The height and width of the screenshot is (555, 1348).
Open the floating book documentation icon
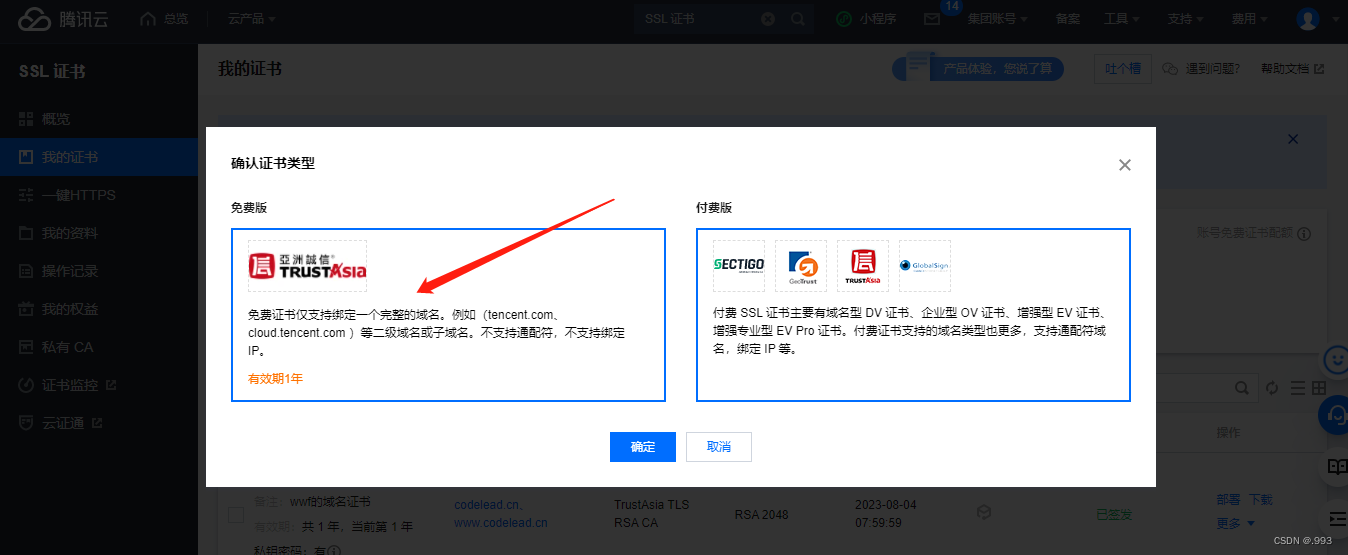pyautogui.click(x=1336, y=466)
